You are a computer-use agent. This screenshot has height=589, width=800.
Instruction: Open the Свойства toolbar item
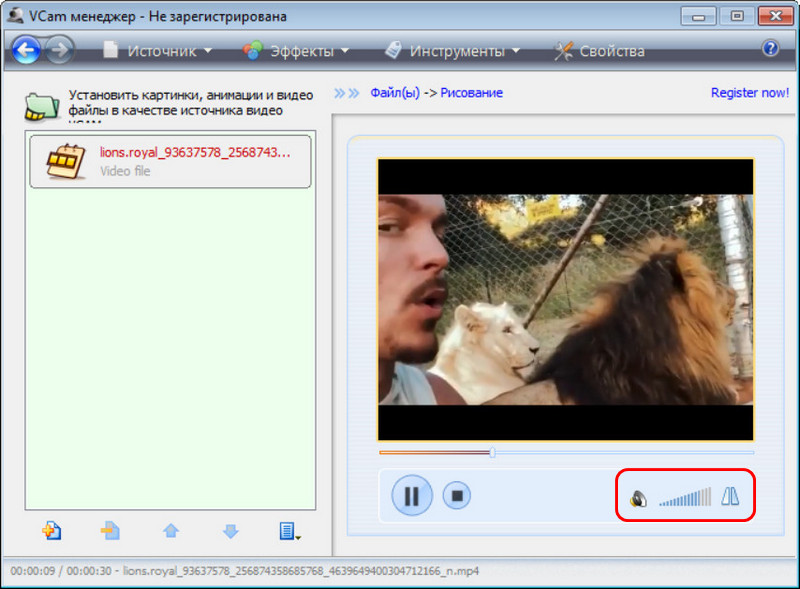[x=600, y=51]
